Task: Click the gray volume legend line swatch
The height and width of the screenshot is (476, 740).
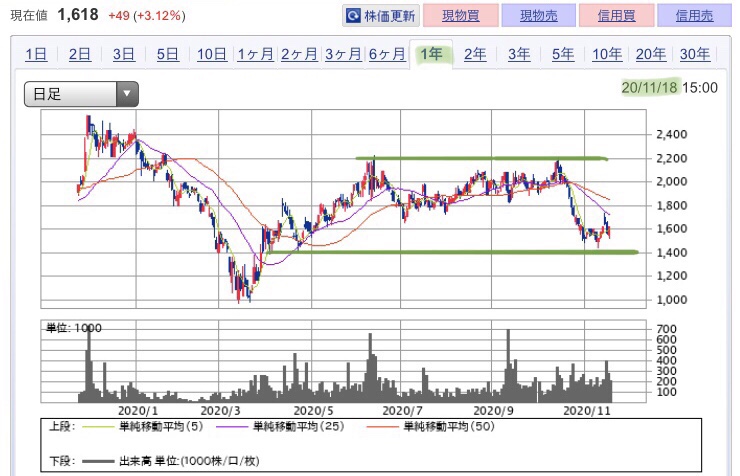Action: pyautogui.click(x=98, y=461)
